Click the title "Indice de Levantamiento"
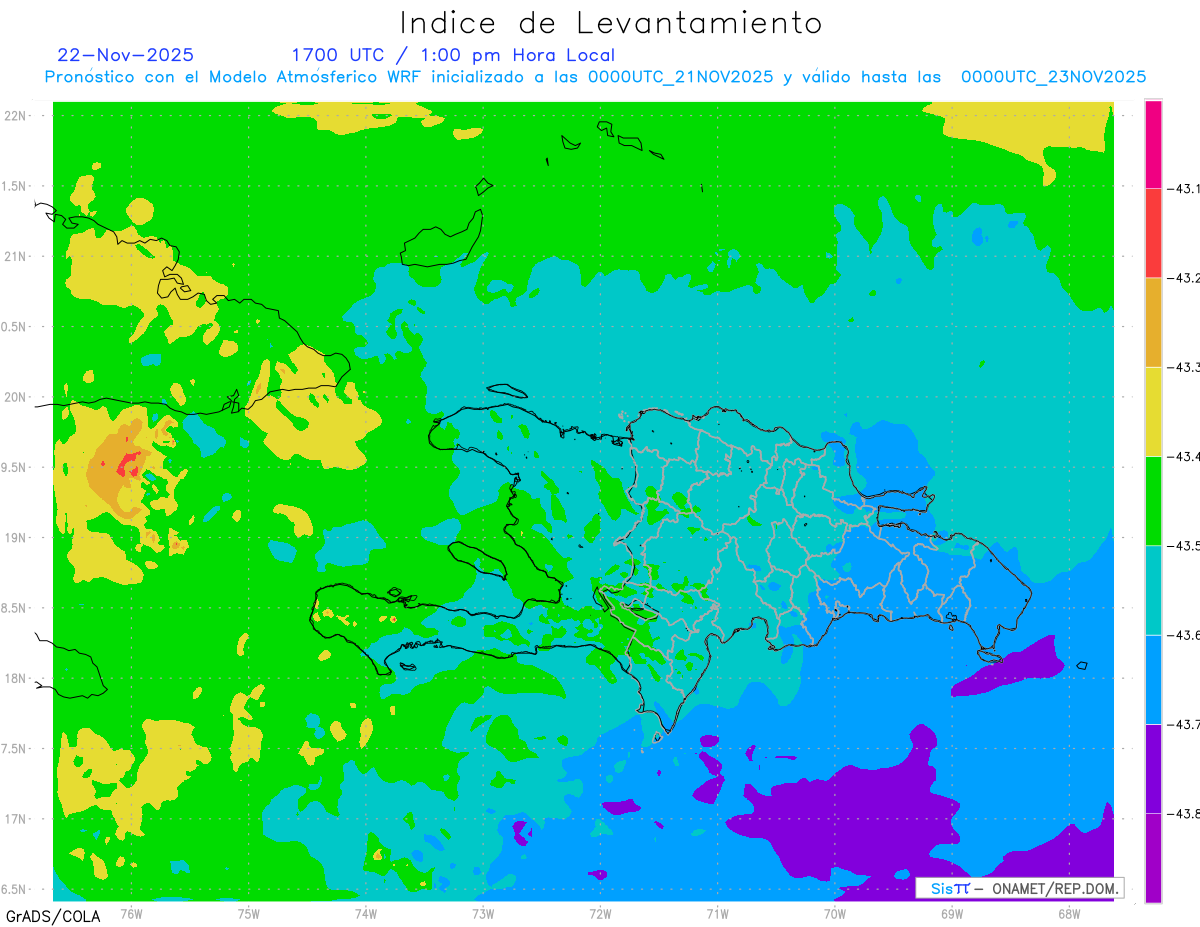Screen dimensions: 1200x927 click(610, 23)
